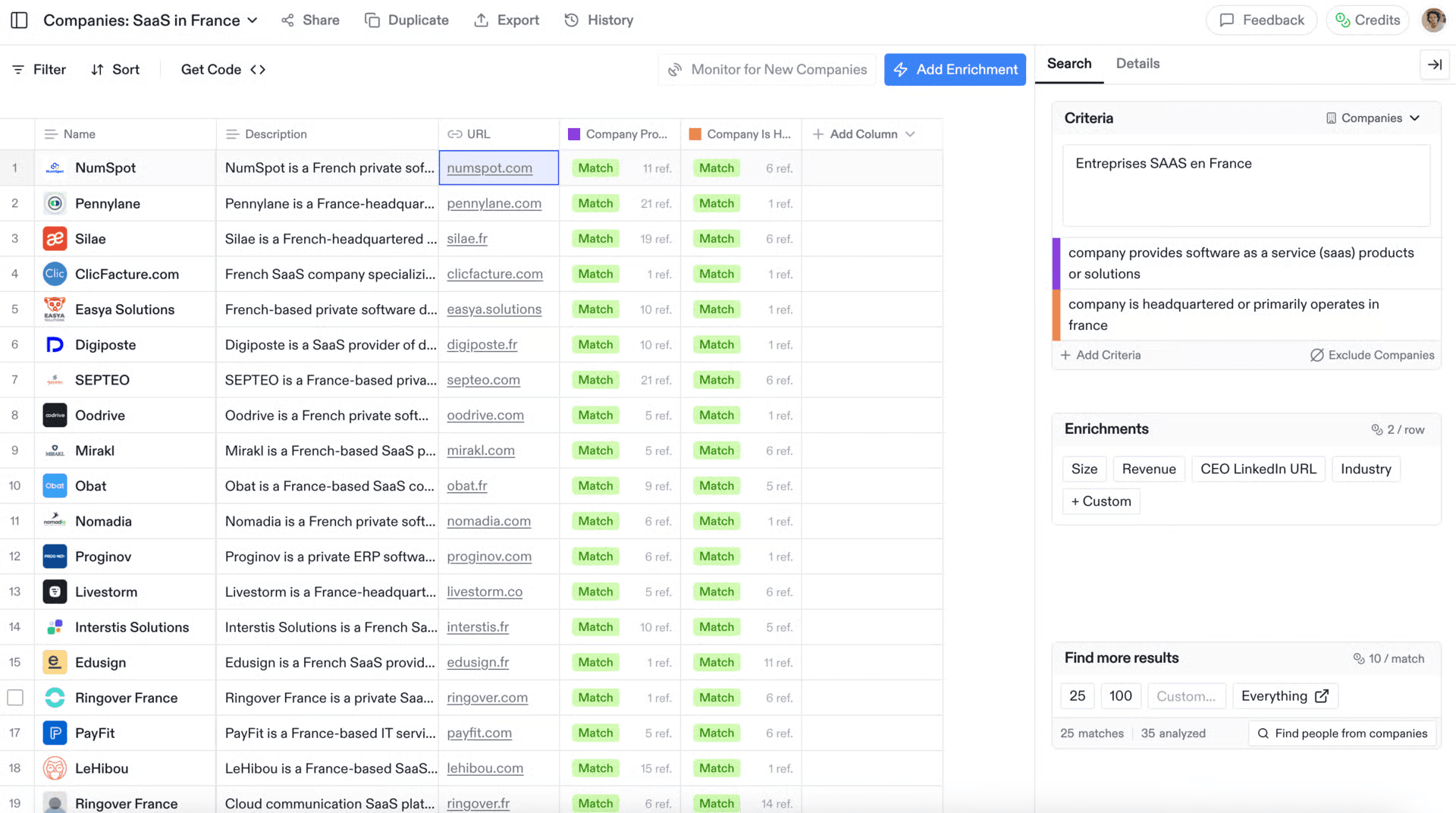This screenshot has height=813, width=1456.
Task: Add a + Custom enrichment
Action: pyautogui.click(x=1101, y=501)
